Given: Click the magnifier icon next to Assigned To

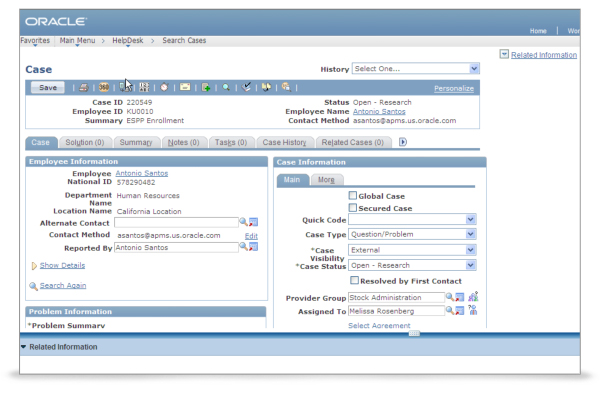Looking at the screenshot, I should [x=450, y=311].
